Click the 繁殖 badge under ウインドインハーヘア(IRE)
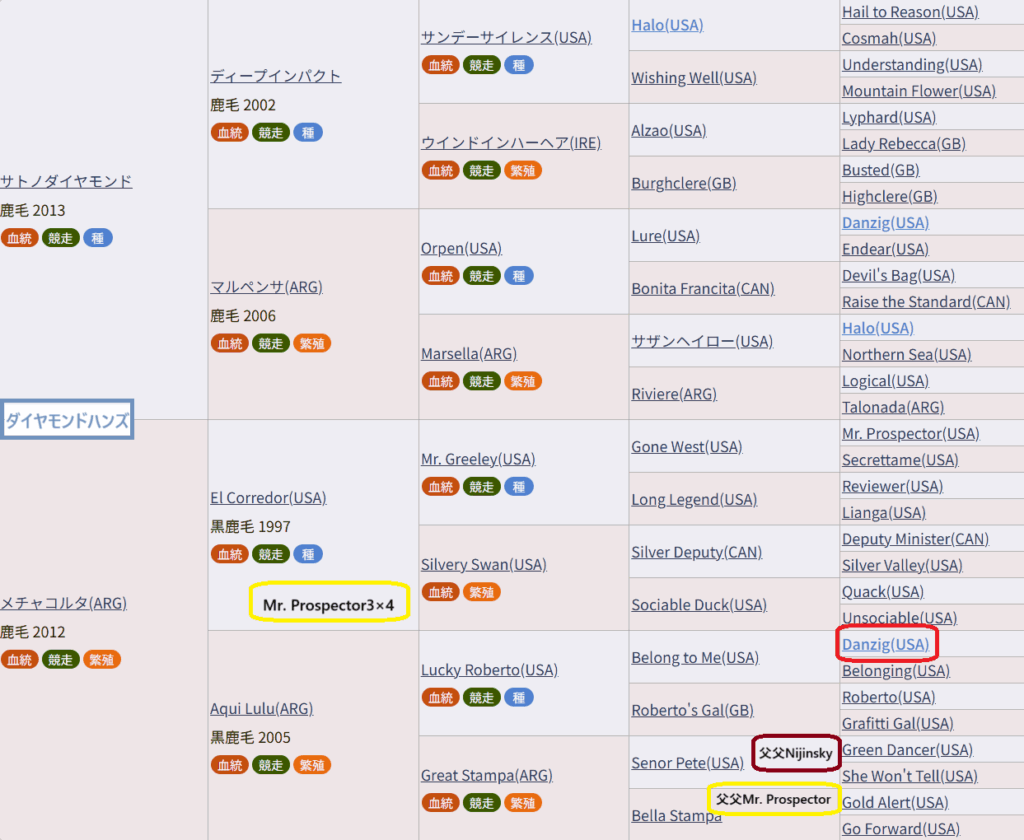The width and height of the screenshot is (1024, 840). pyautogui.click(x=522, y=170)
